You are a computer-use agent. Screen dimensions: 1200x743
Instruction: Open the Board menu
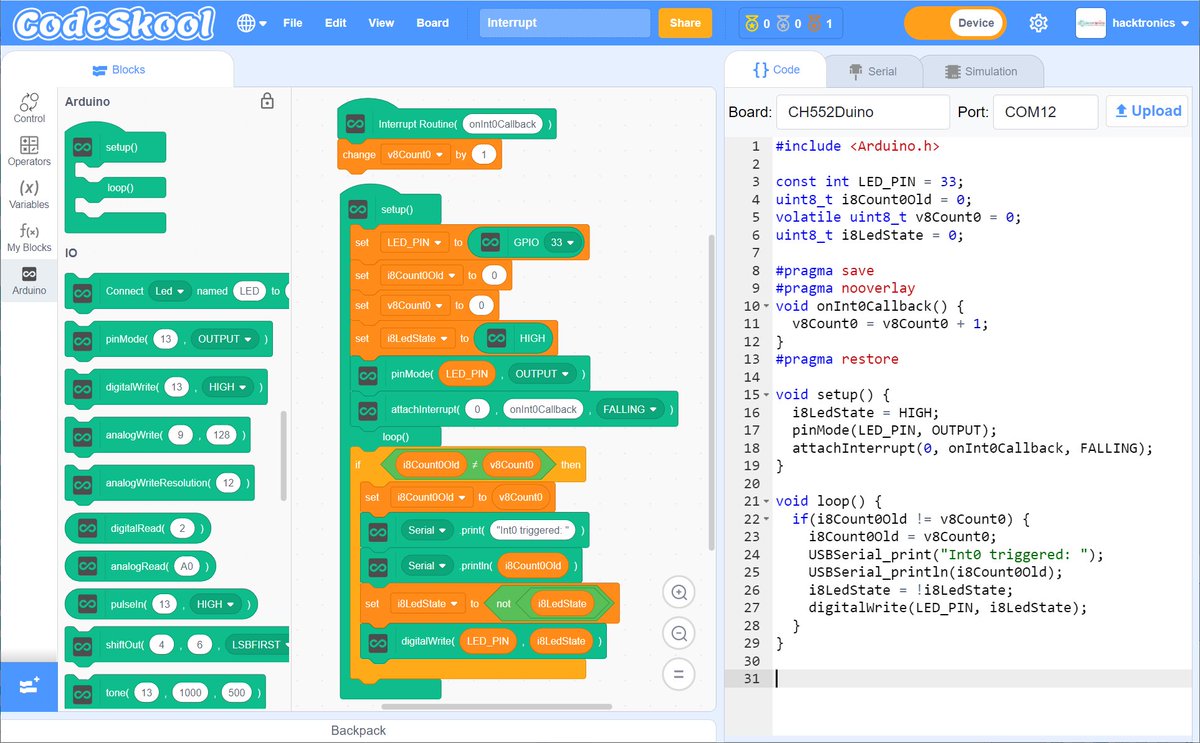pyautogui.click(x=433, y=23)
